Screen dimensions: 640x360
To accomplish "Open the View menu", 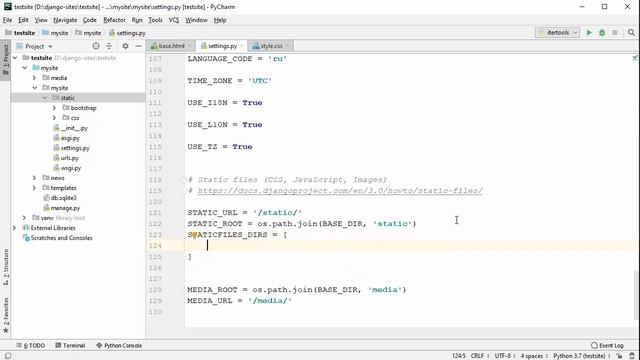I will click(41, 20).
